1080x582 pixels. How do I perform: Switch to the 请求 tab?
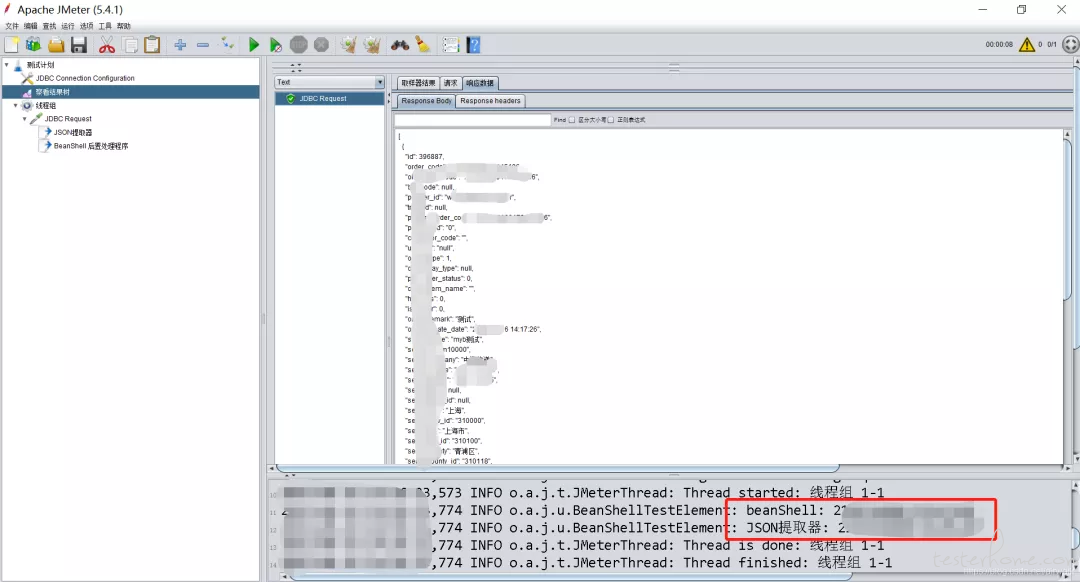450,83
